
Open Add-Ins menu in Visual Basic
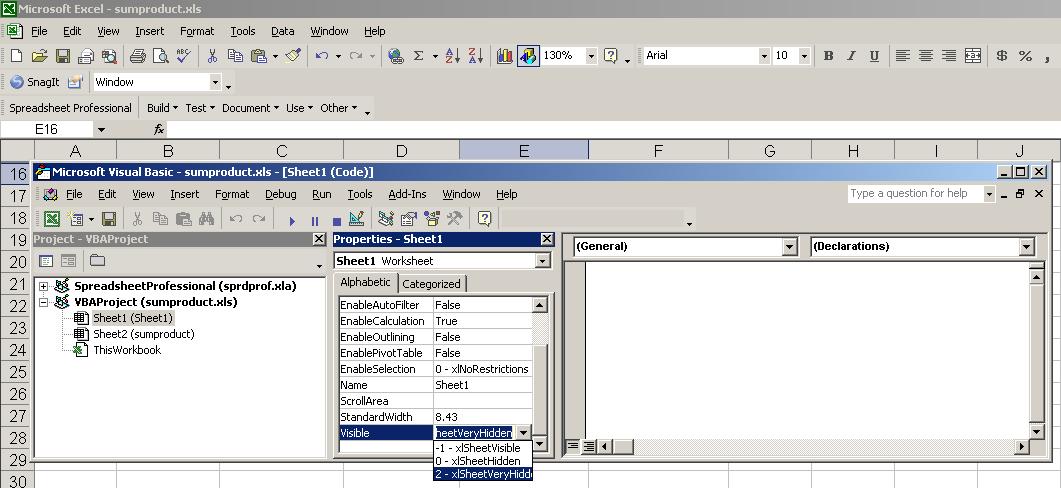pyautogui.click(x=407, y=194)
